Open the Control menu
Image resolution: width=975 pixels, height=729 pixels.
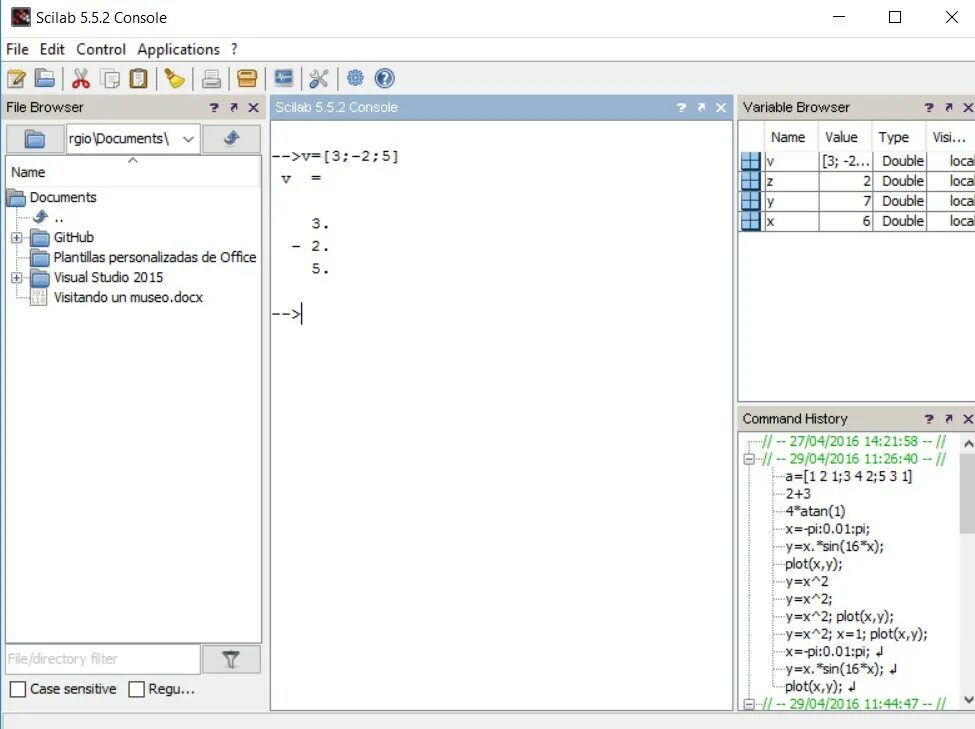point(101,49)
